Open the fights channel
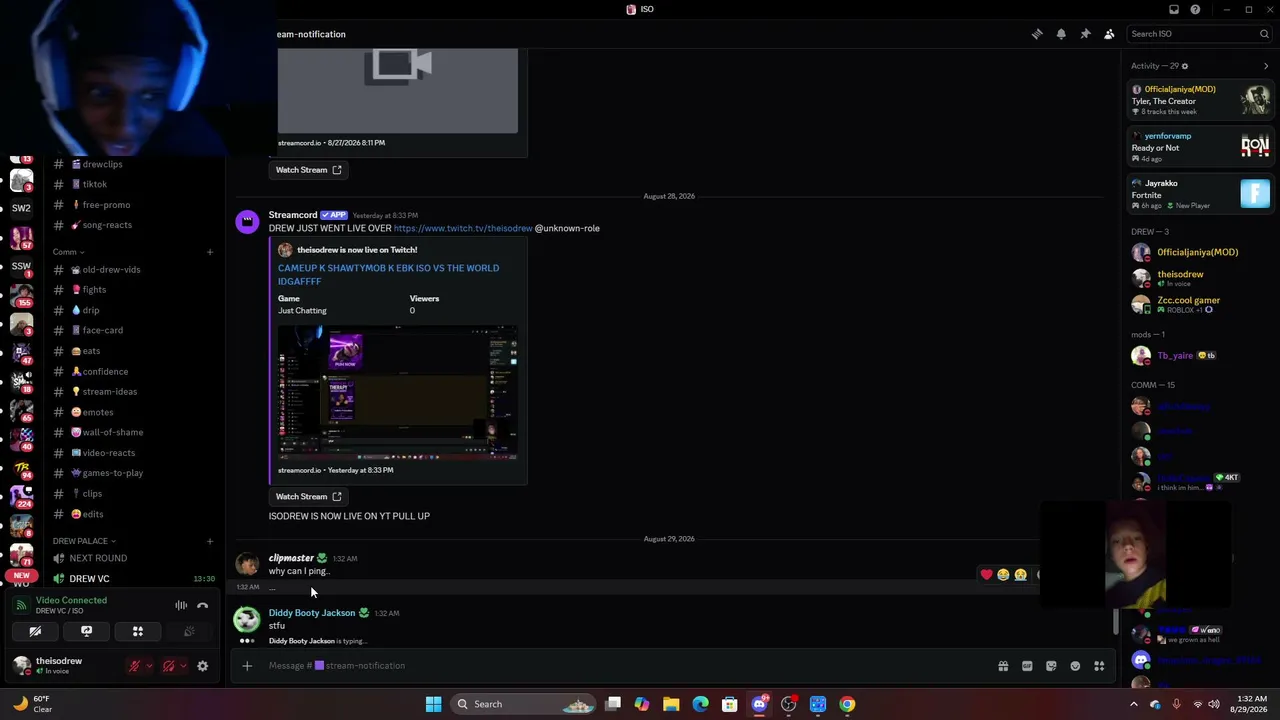The image size is (1280, 720). tap(94, 290)
